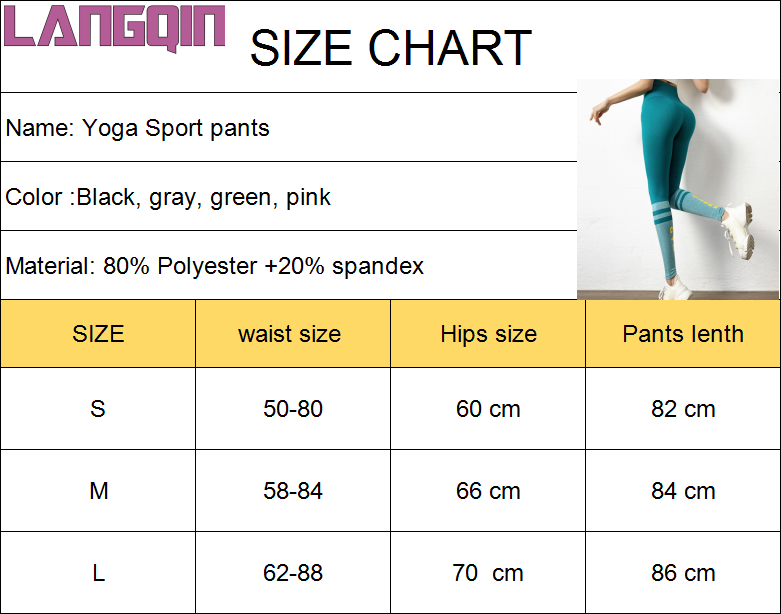Click the Material composition row

click(x=215, y=266)
